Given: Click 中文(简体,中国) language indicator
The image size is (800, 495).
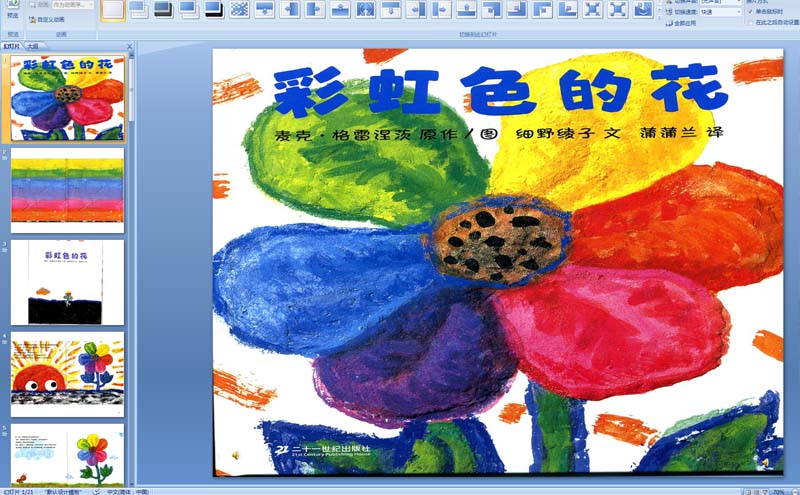Looking at the screenshot, I should click(128, 492).
